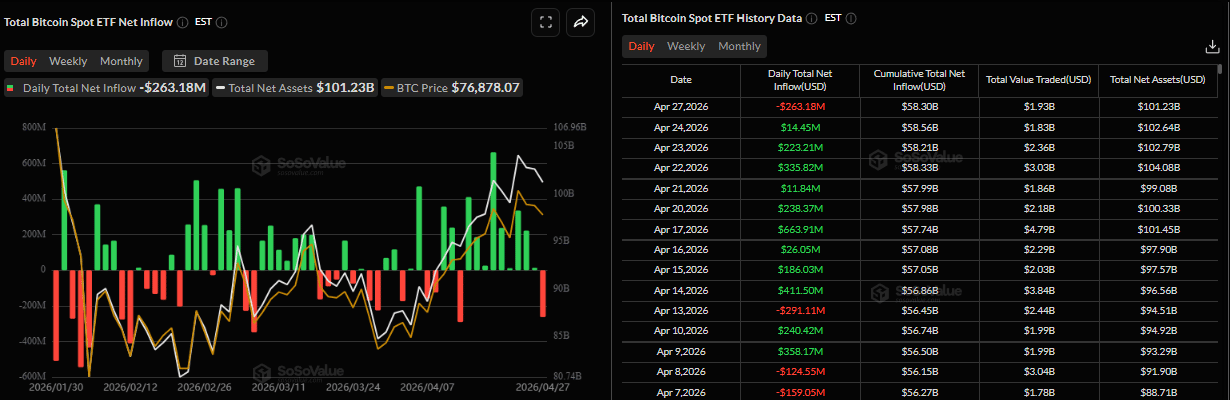Click info icon next to EST in history panel
The image size is (1230, 400).
point(851,18)
